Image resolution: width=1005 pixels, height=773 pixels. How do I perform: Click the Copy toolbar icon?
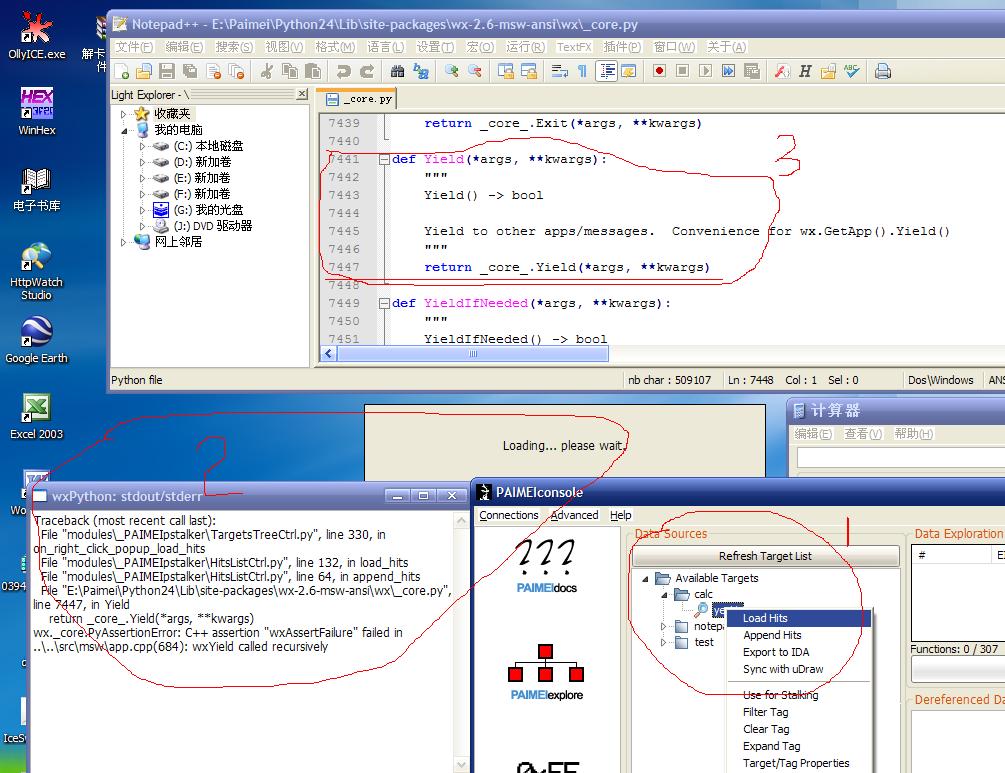click(x=290, y=71)
